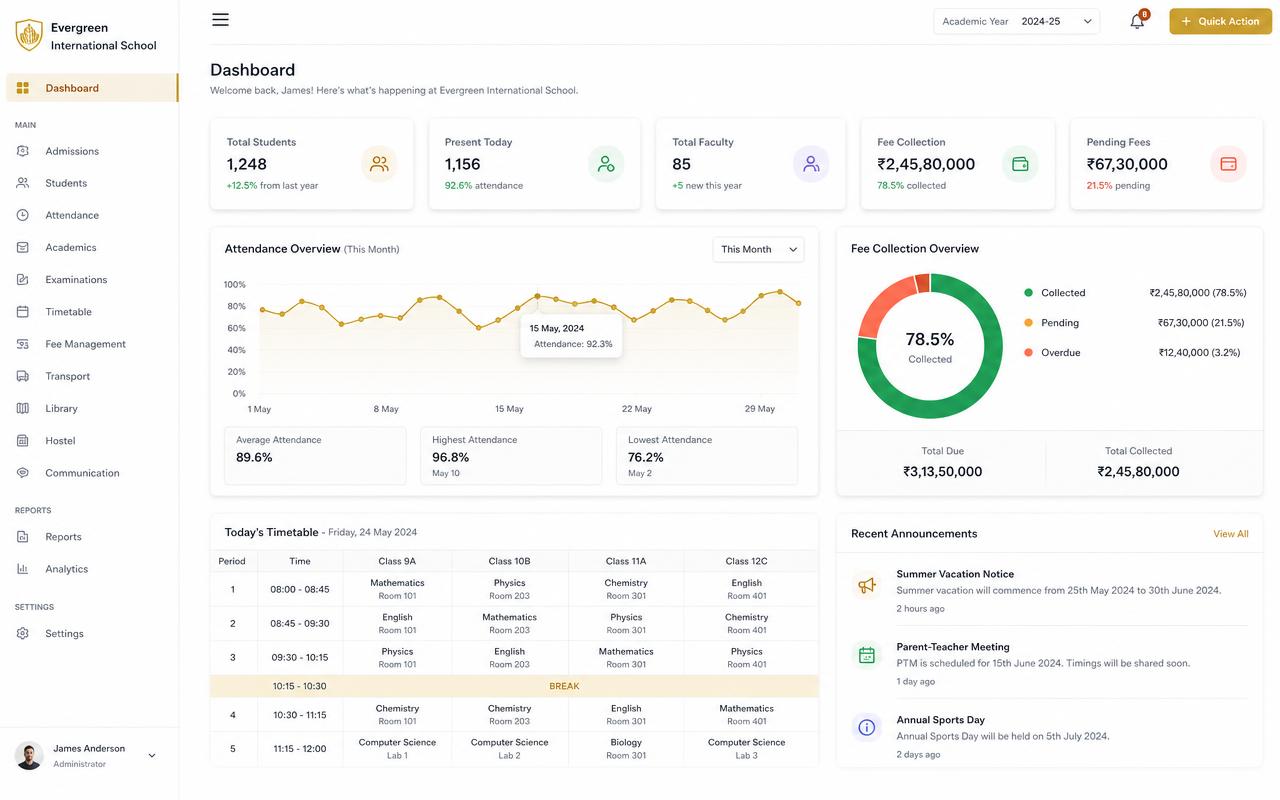Click the Total Students people icon
Image resolution: width=1280 pixels, height=800 pixels.
[379, 164]
